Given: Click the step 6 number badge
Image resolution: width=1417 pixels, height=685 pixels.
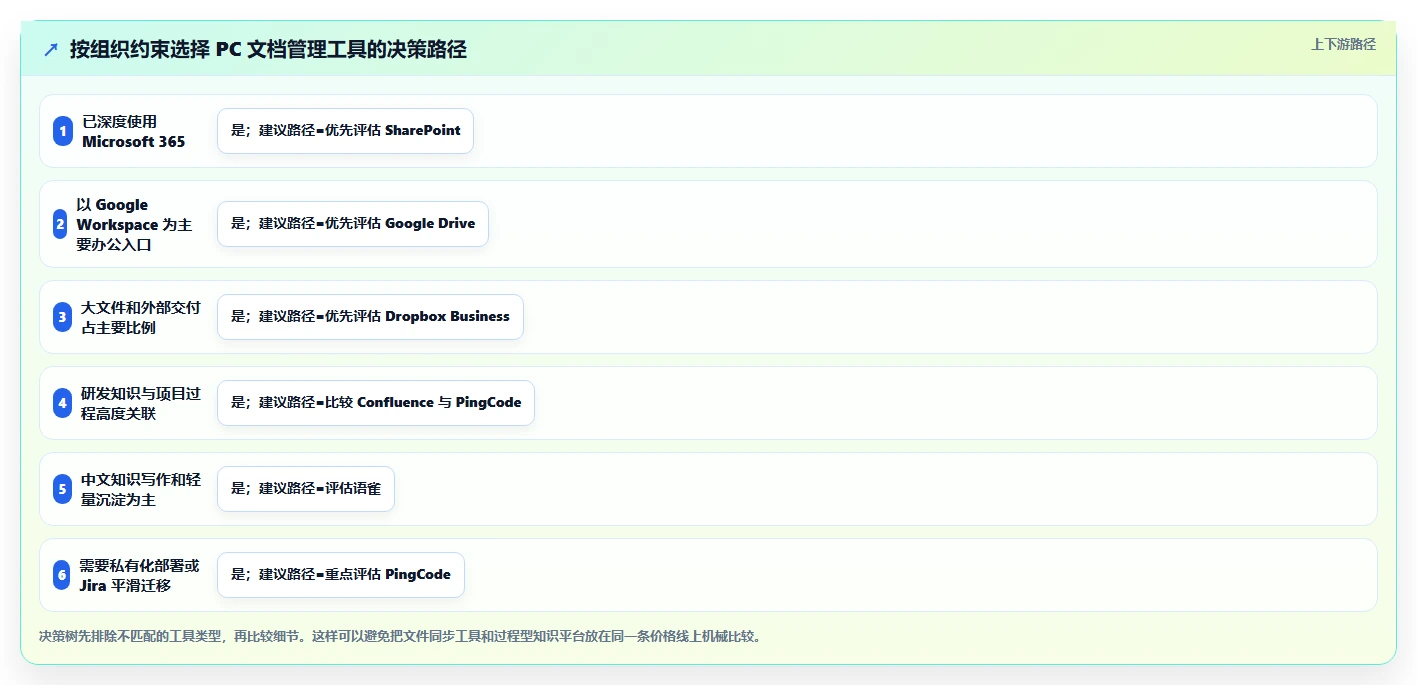Looking at the screenshot, I should pyautogui.click(x=62, y=575).
